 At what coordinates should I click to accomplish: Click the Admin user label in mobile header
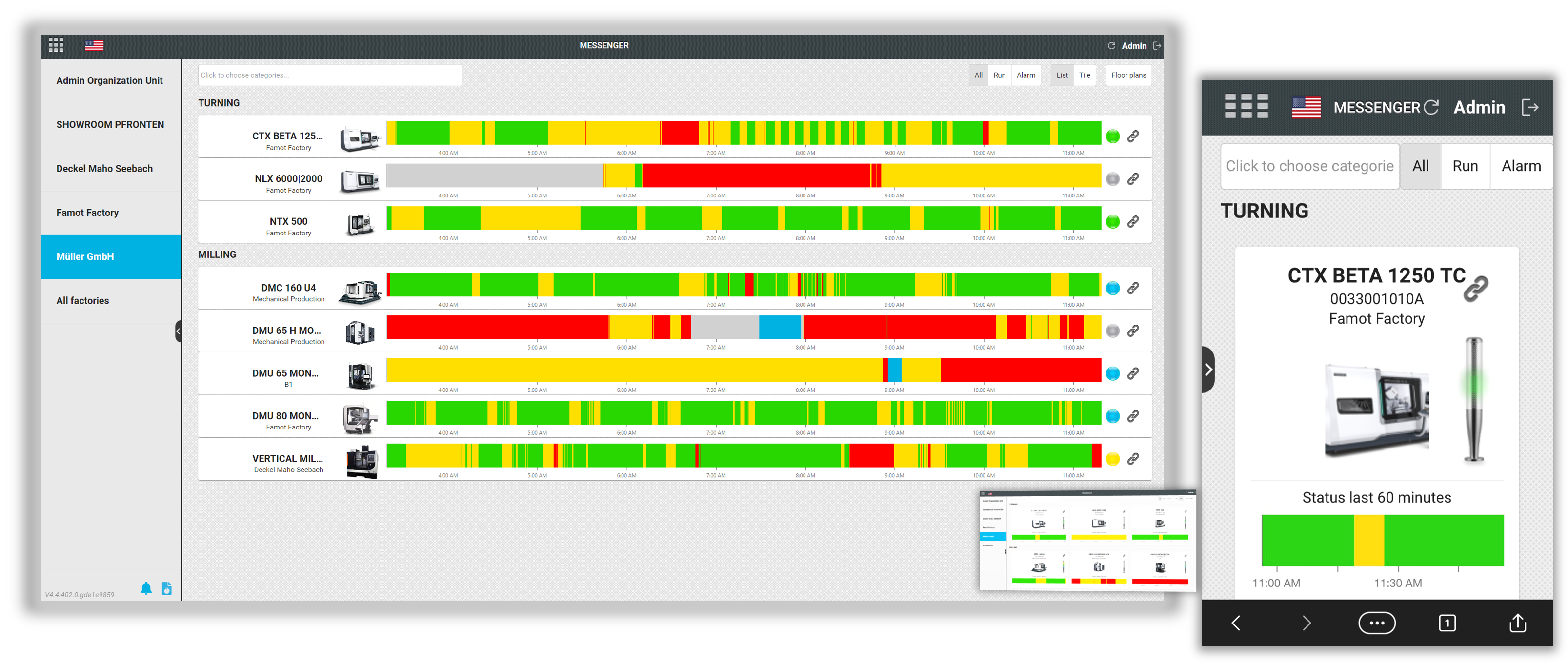pyautogui.click(x=1479, y=108)
